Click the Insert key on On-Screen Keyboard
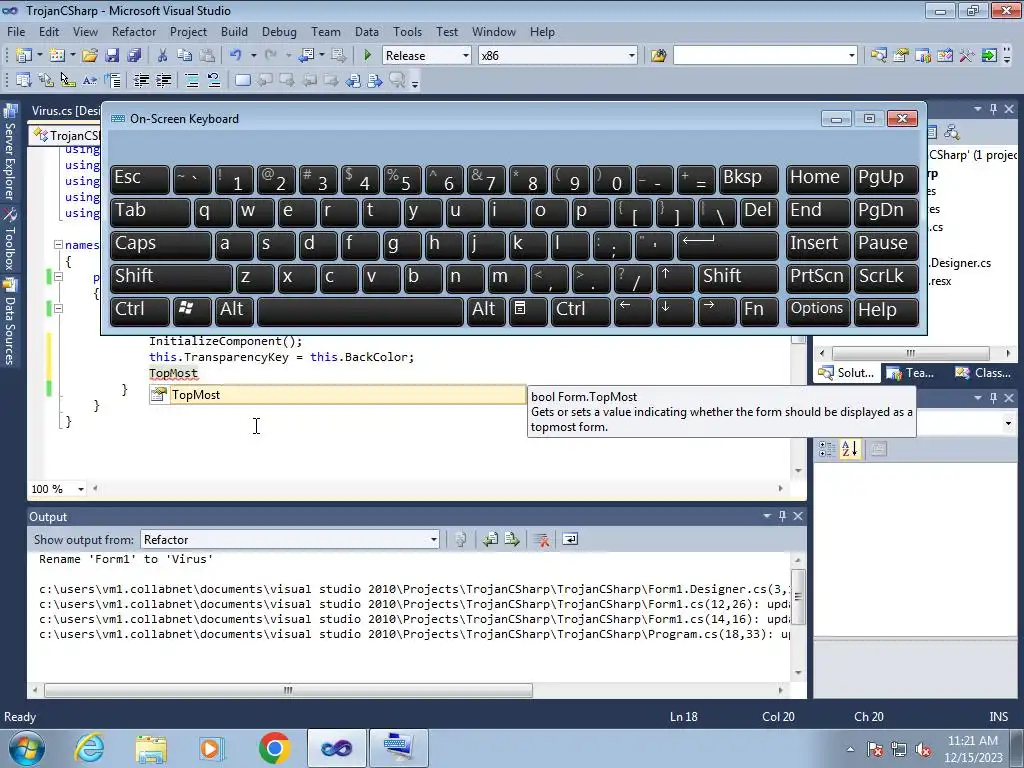This screenshot has width=1024, height=768. (x=818, y=244)
